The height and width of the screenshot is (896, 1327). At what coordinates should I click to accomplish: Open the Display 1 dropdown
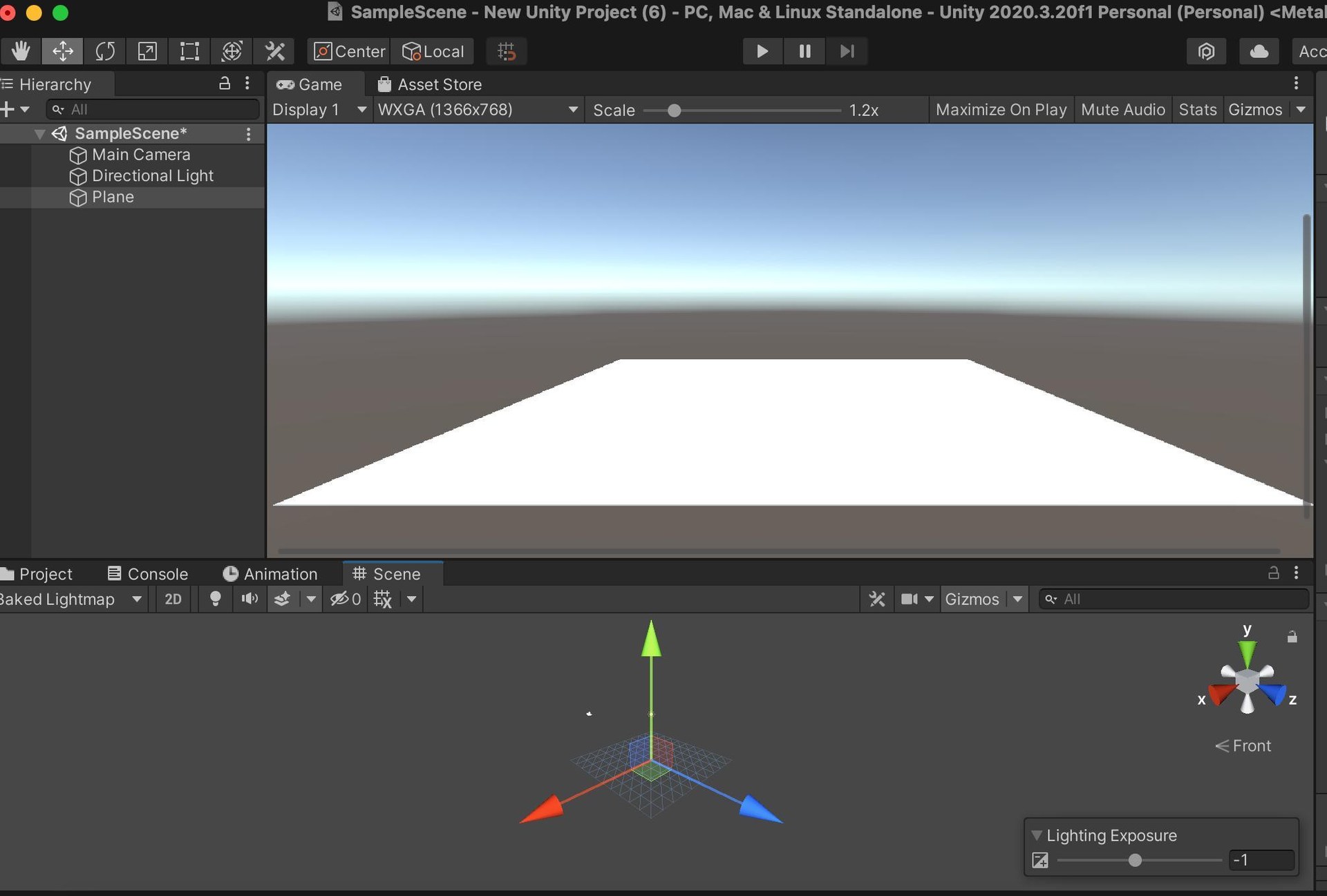click(319, 110)
